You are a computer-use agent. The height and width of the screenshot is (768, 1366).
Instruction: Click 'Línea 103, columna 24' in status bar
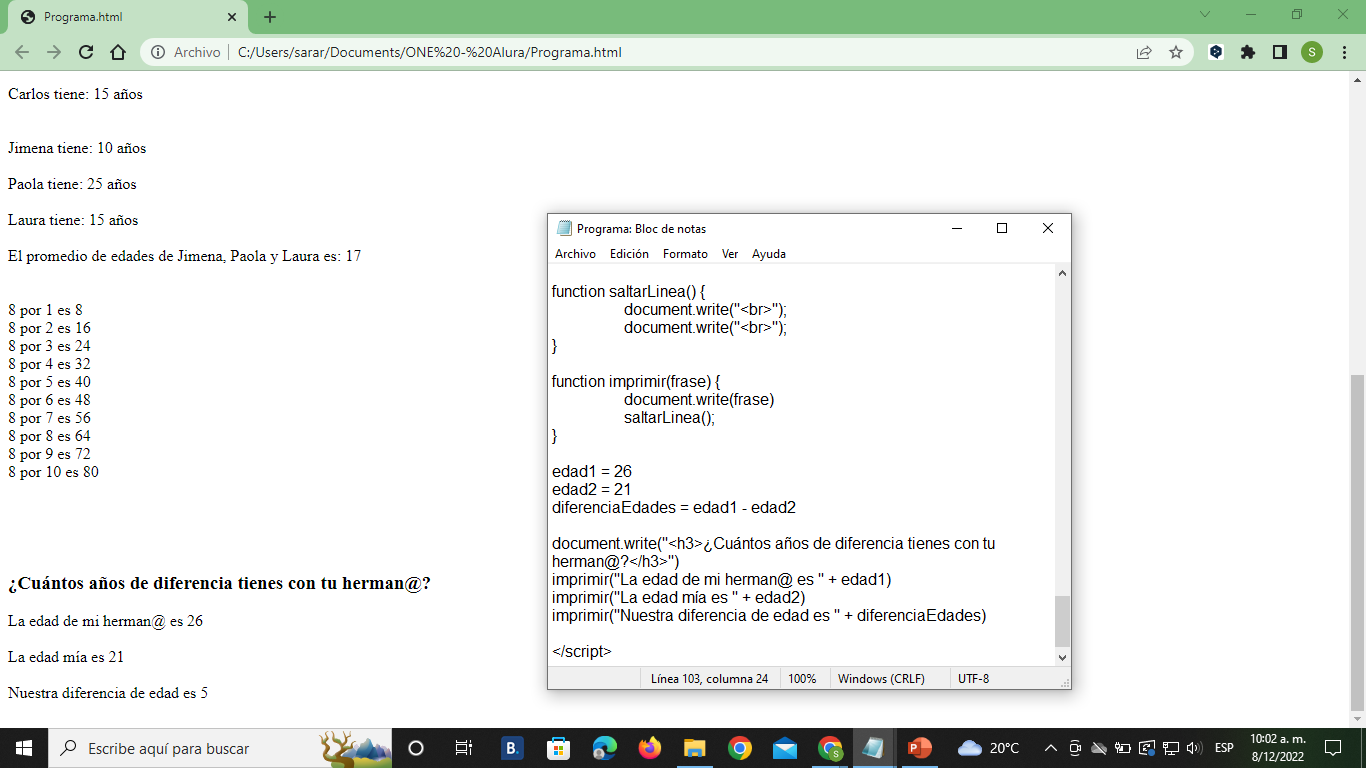[709, 679]
